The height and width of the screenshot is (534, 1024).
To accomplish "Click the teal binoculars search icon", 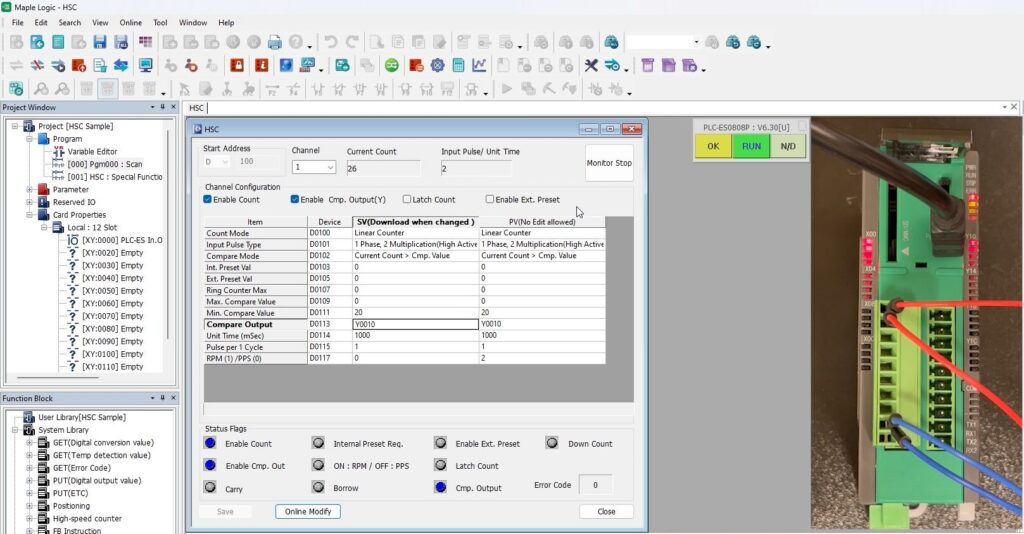I will (611, 42).
